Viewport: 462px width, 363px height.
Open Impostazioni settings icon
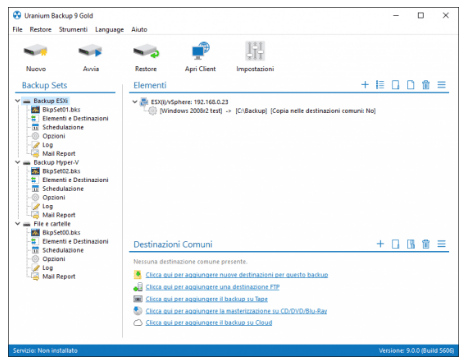tap(255, 51)
